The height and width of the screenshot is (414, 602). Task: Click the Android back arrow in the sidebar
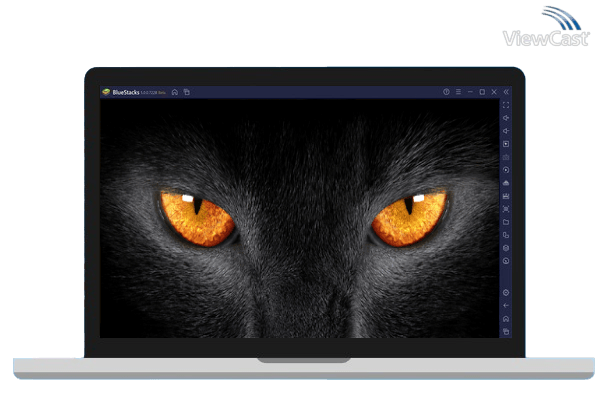506,306
